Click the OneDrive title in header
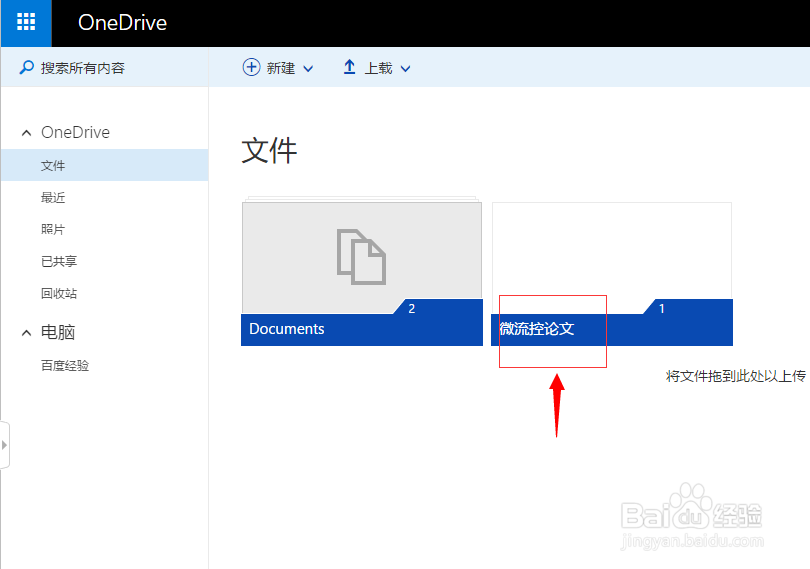810x569 pixels. pyautogui.click(x=122, y=23)
